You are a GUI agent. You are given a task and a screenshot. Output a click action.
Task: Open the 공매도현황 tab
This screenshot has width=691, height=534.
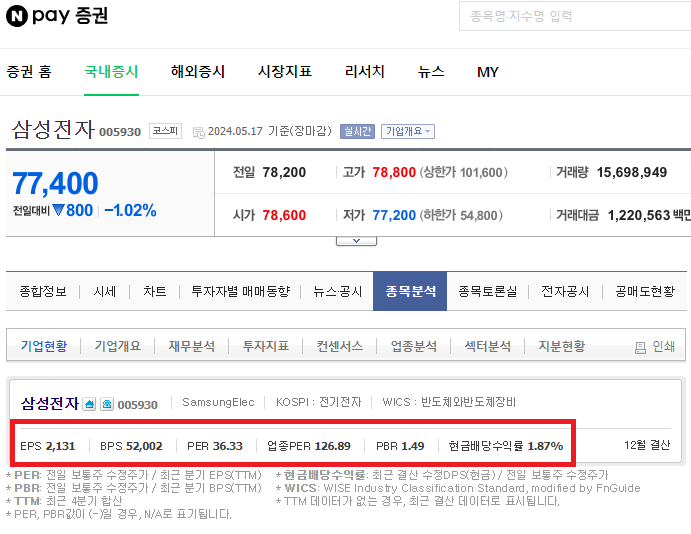645,291
